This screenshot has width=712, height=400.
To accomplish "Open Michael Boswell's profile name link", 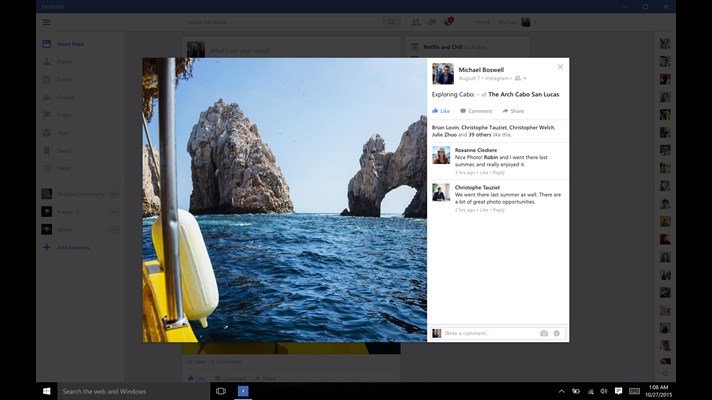I will [x=481, y=69].
